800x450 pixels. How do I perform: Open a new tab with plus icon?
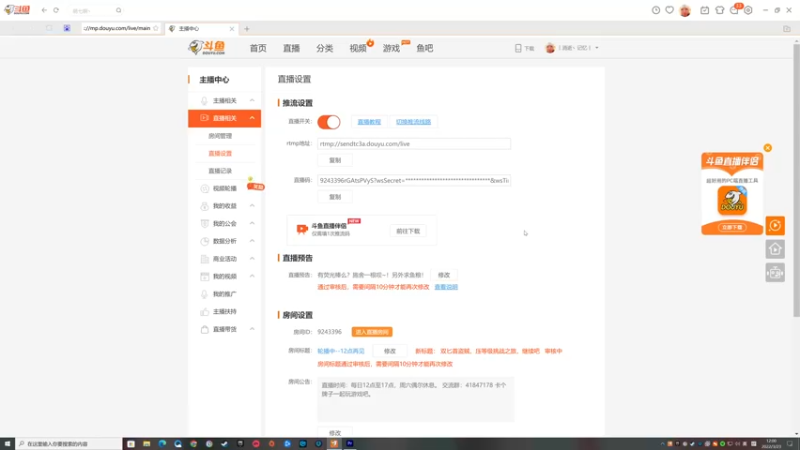click(246, 29)
